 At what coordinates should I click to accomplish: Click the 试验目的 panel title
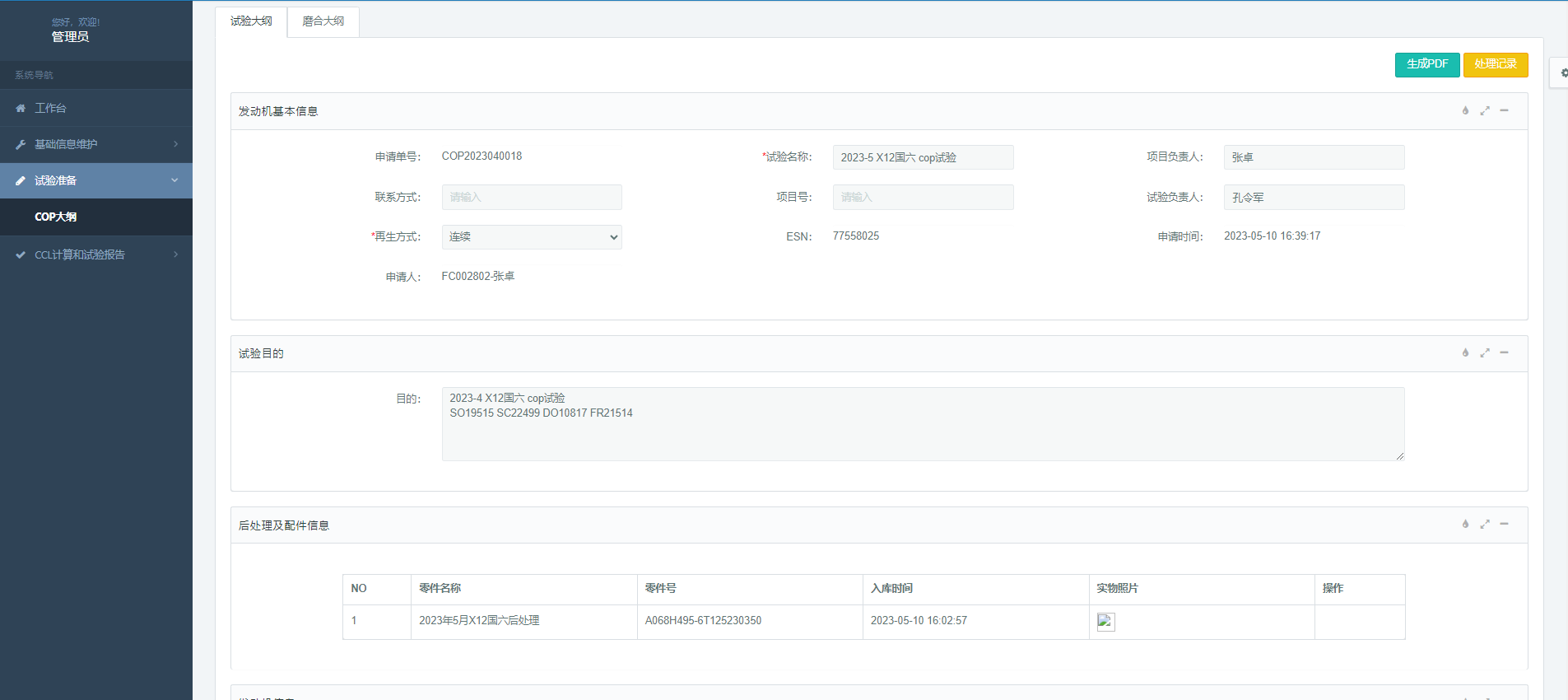[261, 353]
